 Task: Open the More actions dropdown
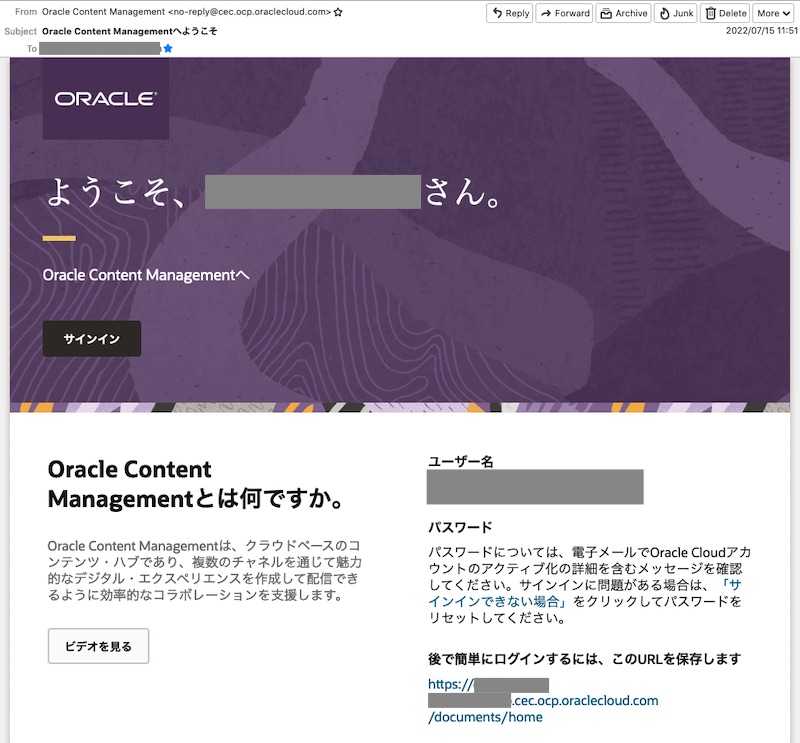click(x=773, y=13)
